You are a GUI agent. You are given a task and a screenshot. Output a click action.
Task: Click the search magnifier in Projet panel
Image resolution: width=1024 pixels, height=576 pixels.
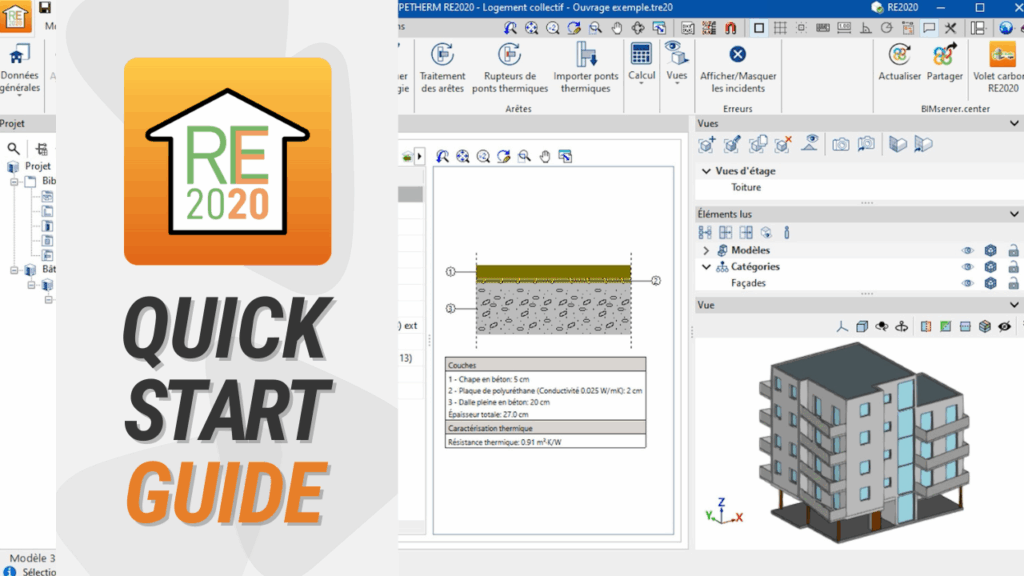tap(14, 148)
